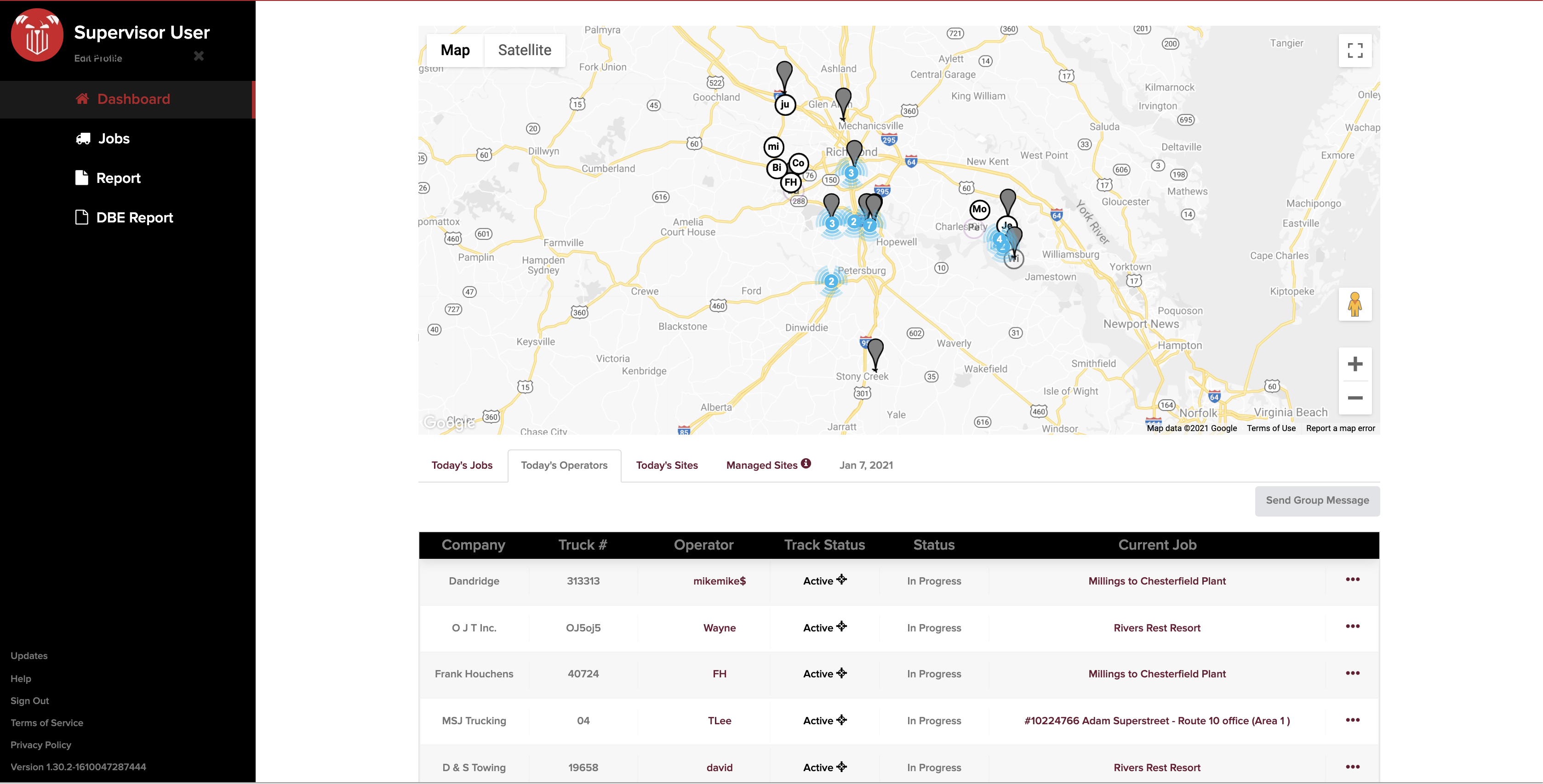
Task: Open DBE Report in sidebar
Action: pyautogui.click(x=134, y=218)
